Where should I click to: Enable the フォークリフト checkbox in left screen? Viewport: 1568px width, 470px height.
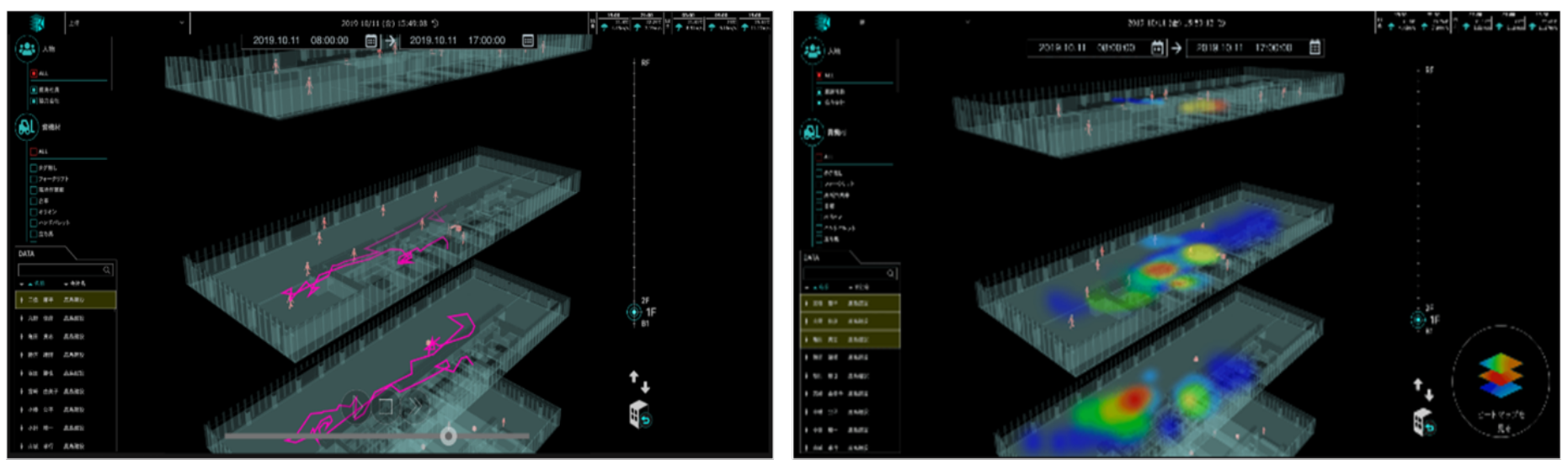(x=34, y=179)
